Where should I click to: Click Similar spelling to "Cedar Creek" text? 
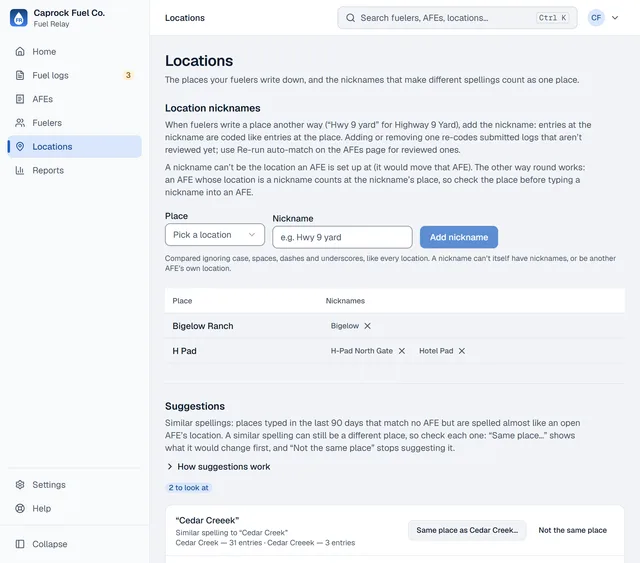tap(231, 532)
